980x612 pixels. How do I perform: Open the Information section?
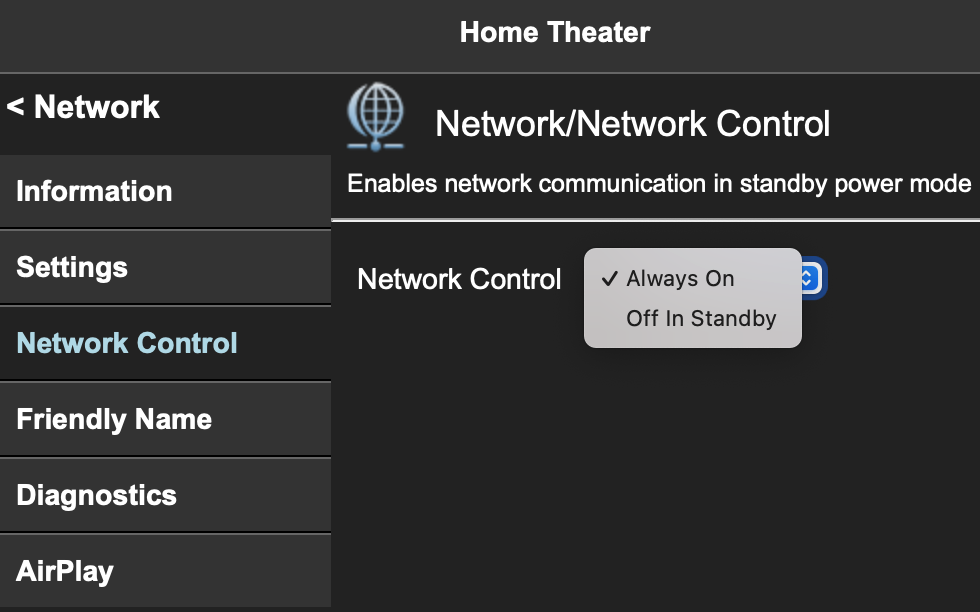pyautogui.click(x=94, y=191)
